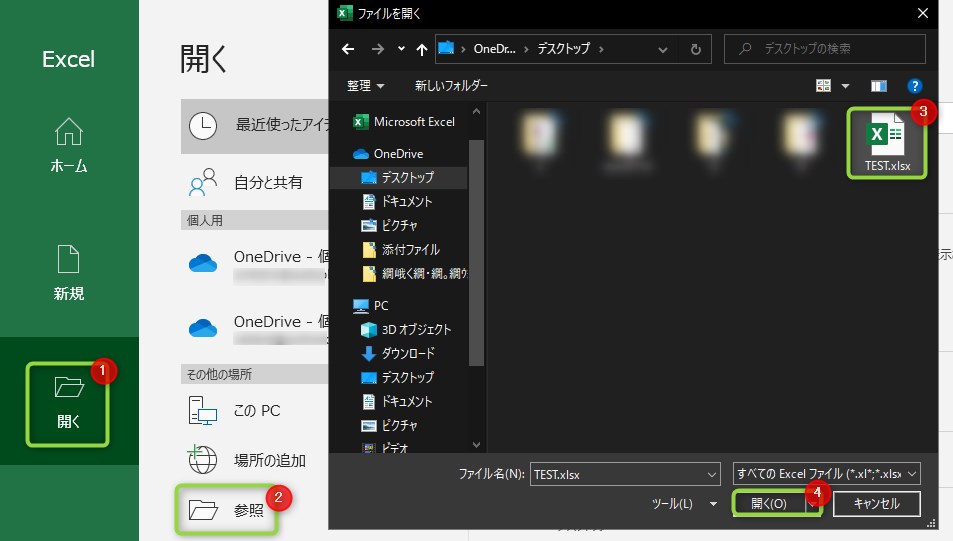Open ピクチャ under OneDrive
Viewport: 953px width, 541px height.
390,226
